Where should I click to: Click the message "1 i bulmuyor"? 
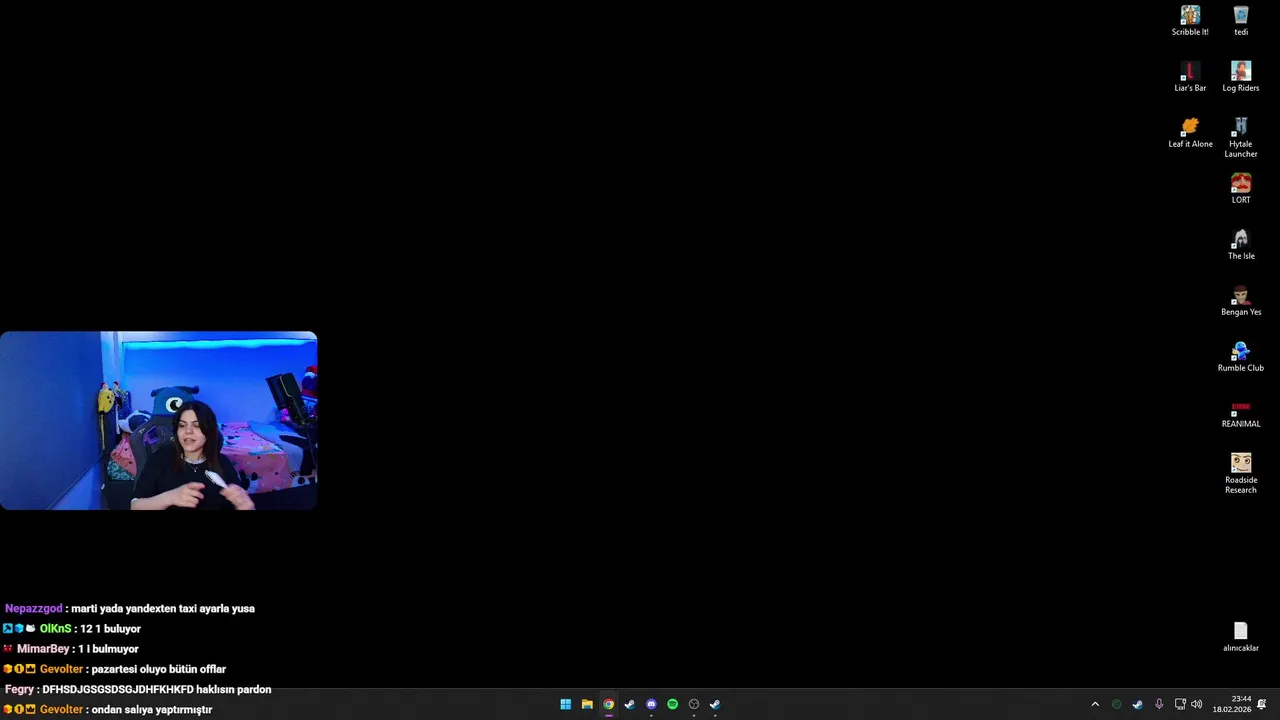(108, 649)
